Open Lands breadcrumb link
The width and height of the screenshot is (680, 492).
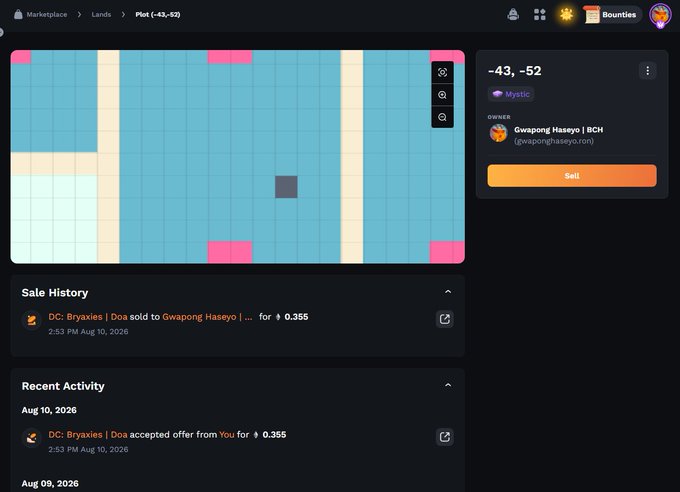101,14
